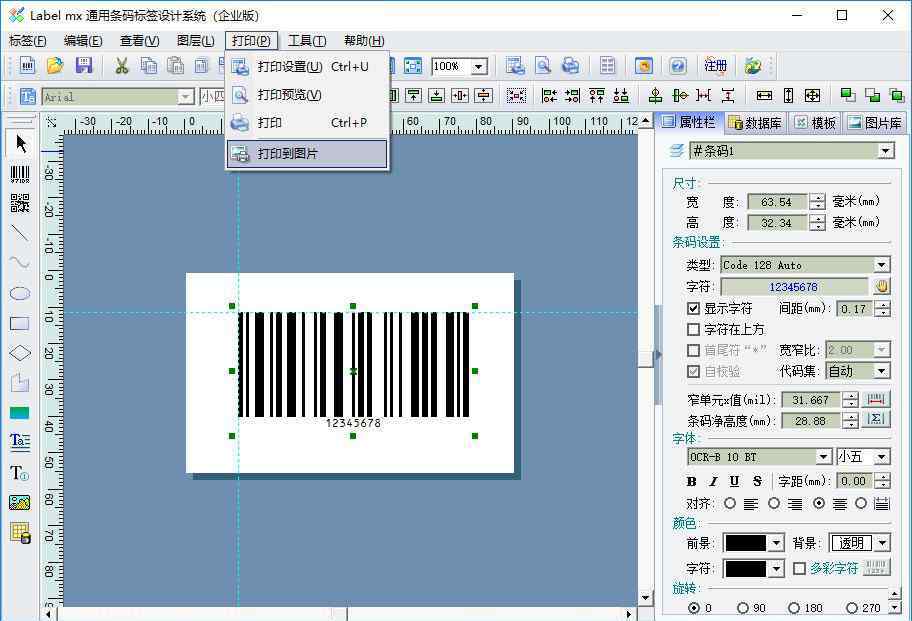Choose the straight line drawing tool
The image size is (912, 621).
(x=20, y=233)
